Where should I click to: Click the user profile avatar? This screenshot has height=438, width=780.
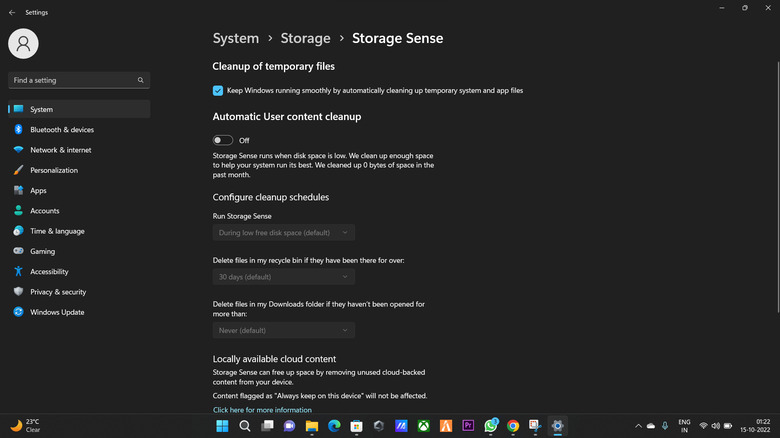click(23, 43)
